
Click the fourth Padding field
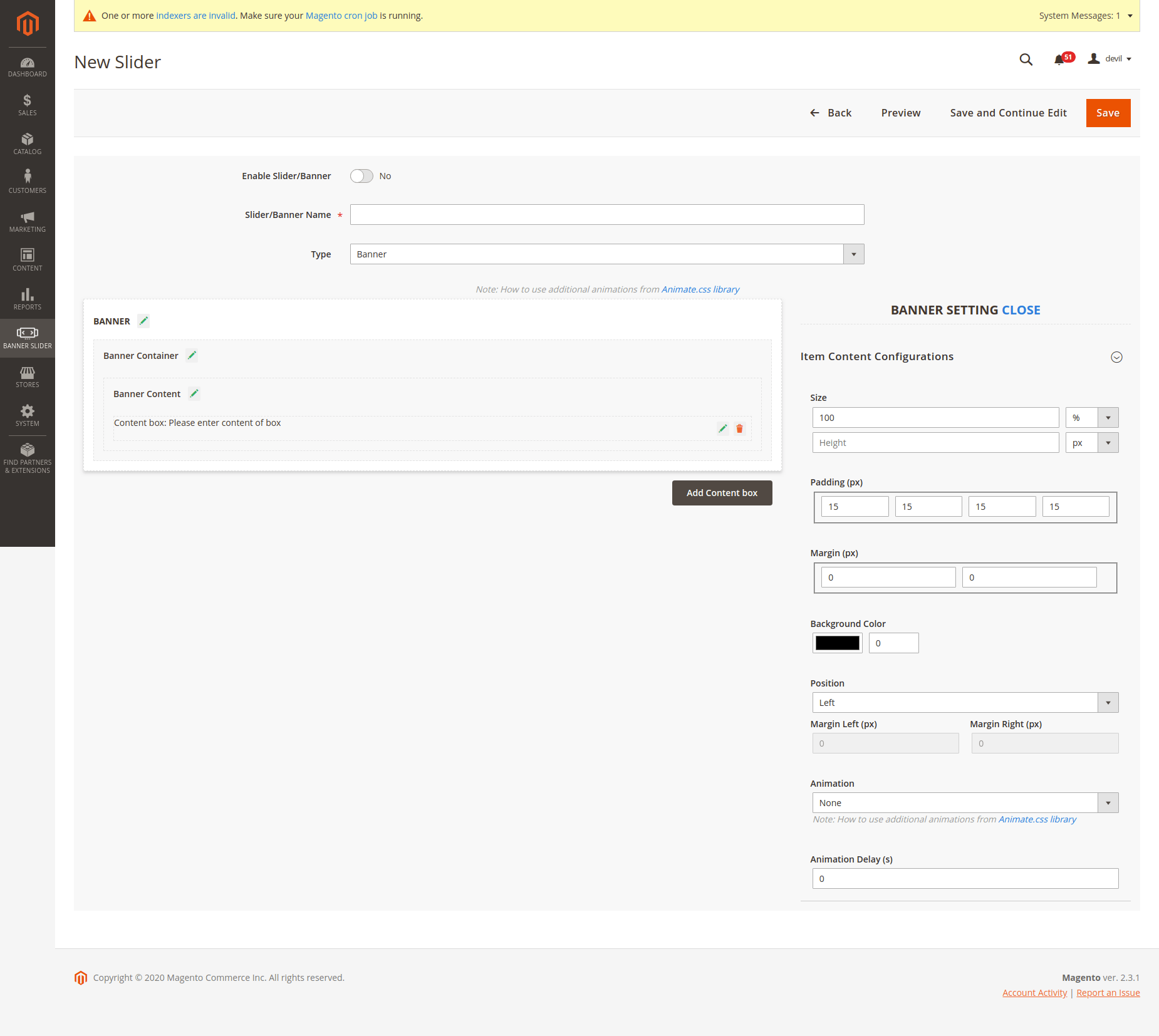(x=1076, y=507)
